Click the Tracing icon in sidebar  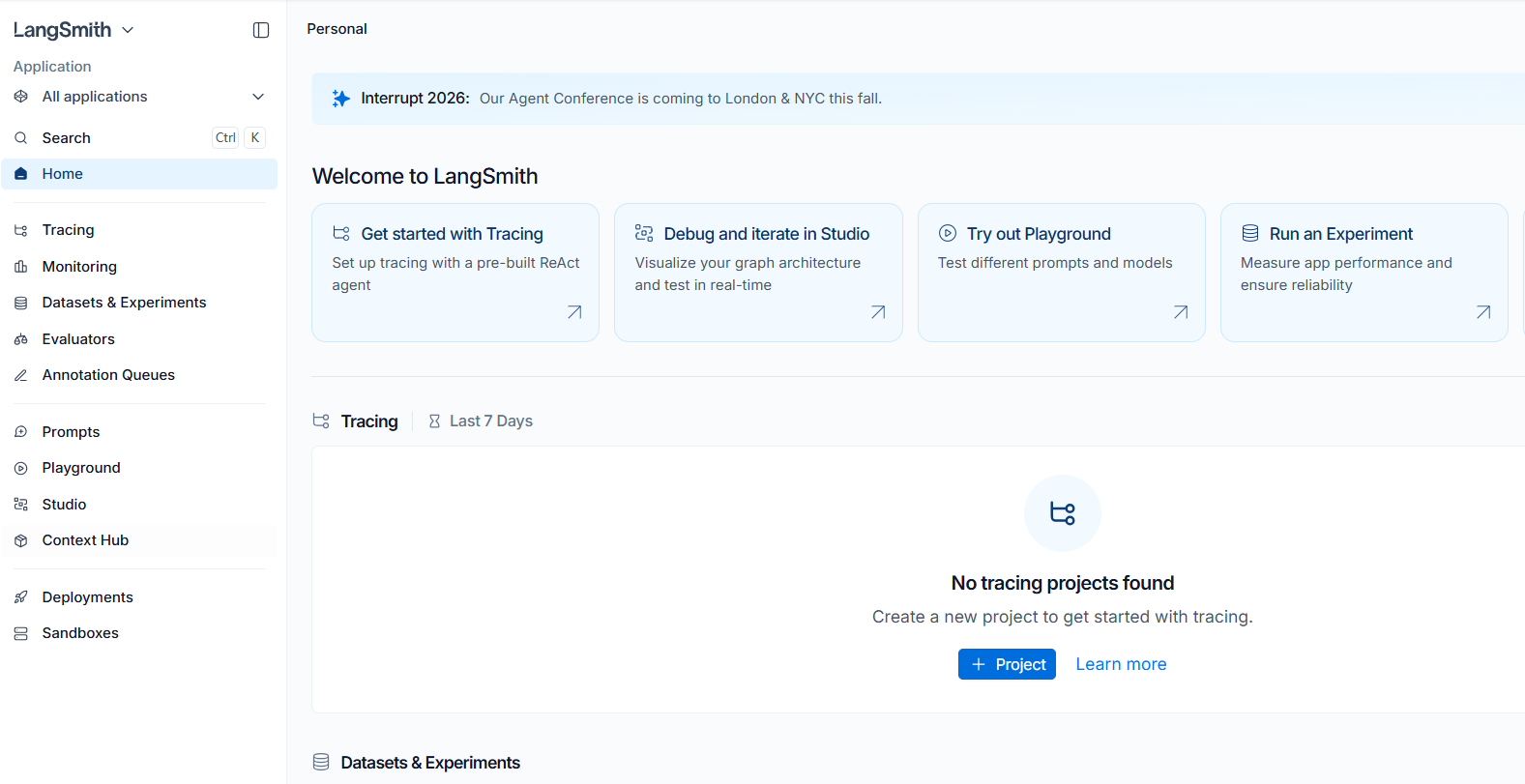[x=21, y=230]
